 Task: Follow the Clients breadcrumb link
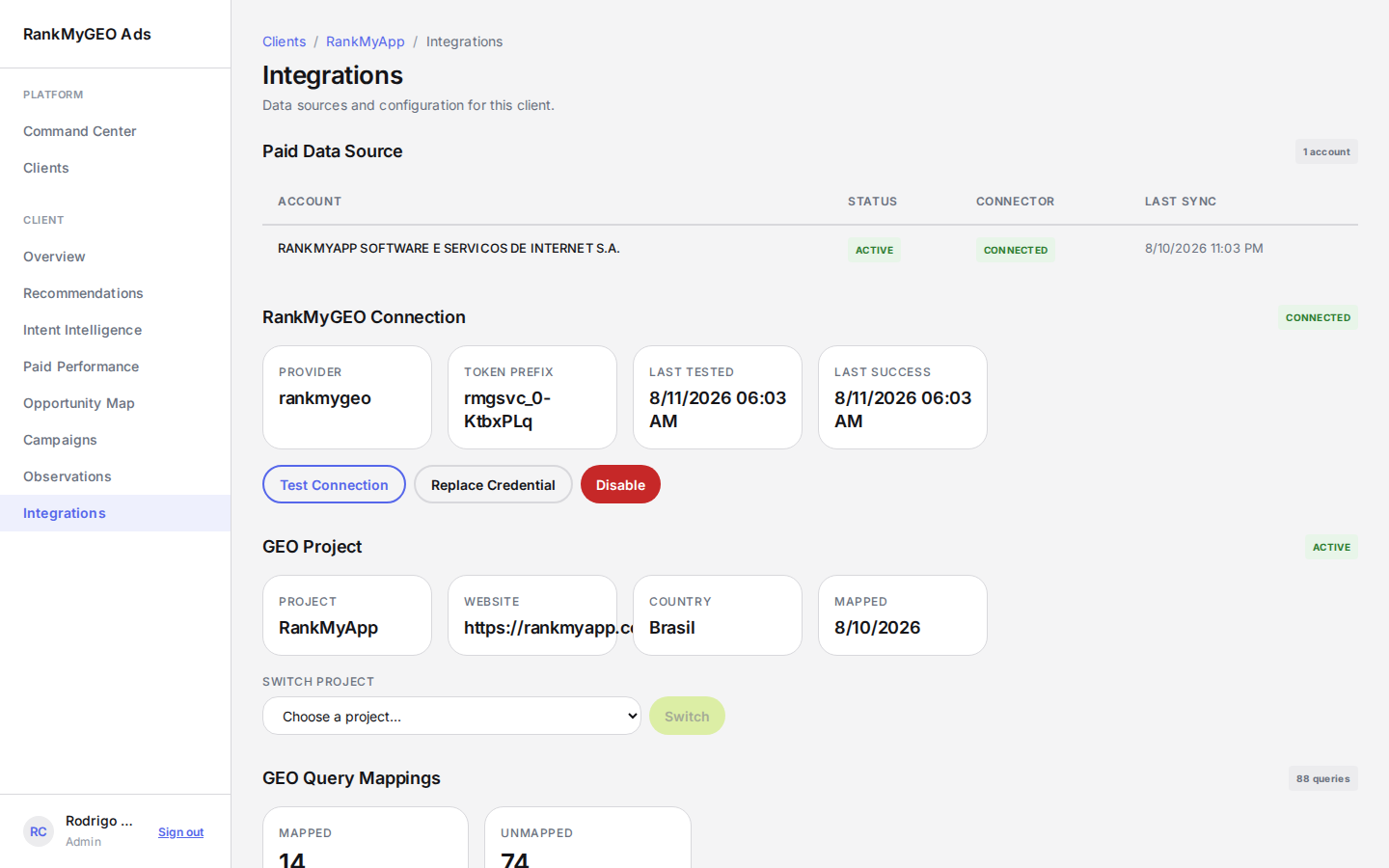point(284,41)
